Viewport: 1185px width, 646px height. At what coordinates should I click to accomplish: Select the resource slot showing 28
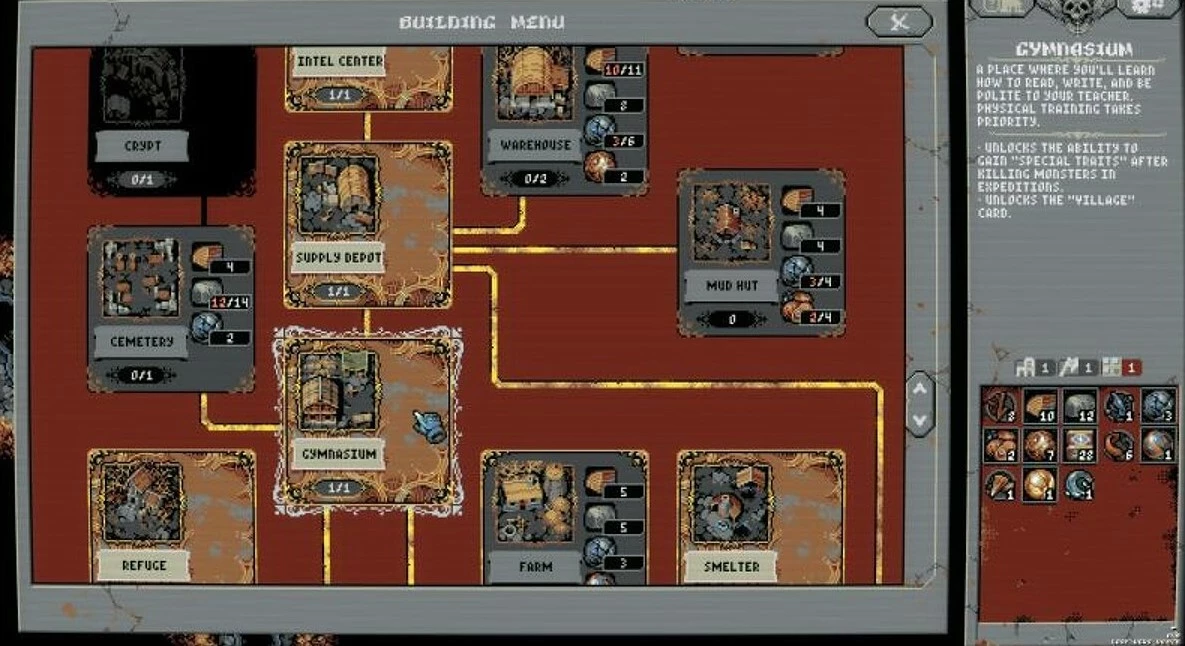(x=1077, y=444)
